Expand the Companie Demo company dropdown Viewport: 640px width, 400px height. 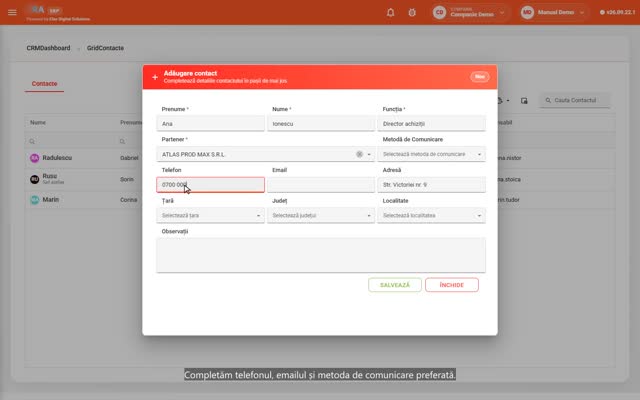click(x=502, y=13)
